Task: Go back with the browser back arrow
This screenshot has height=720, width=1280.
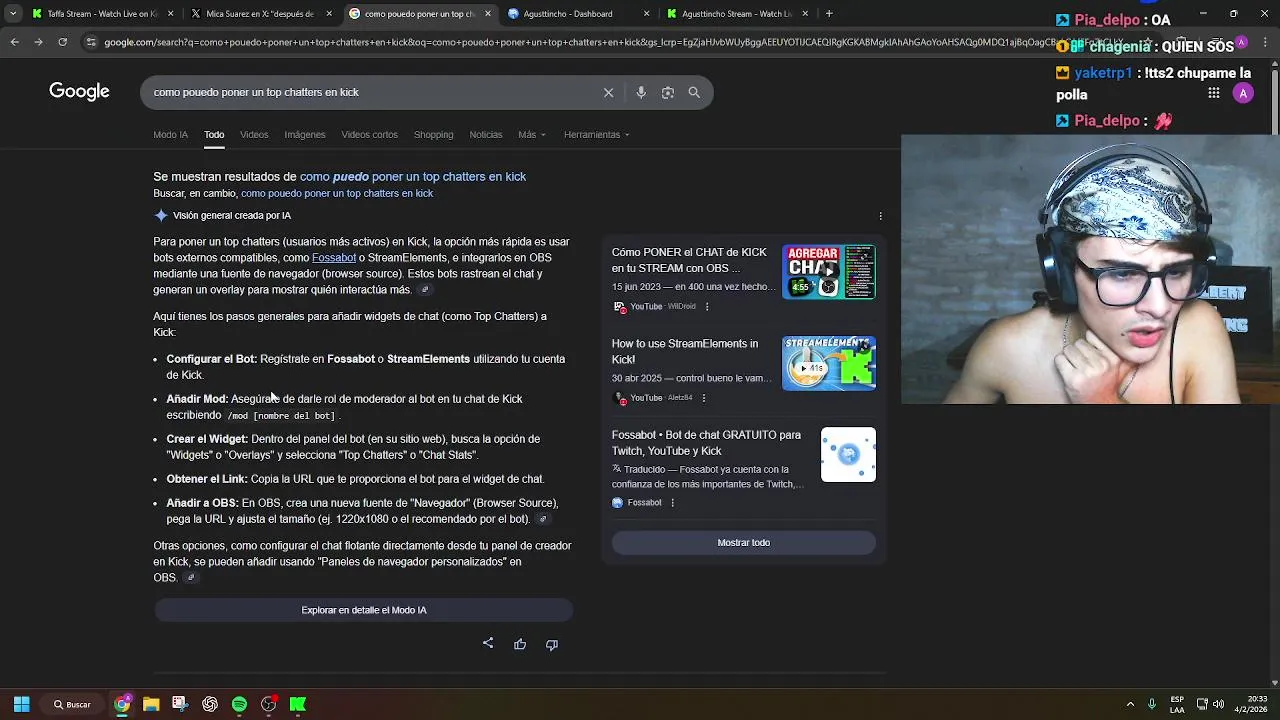Action: pyautogui.click(x=14, y=42)
